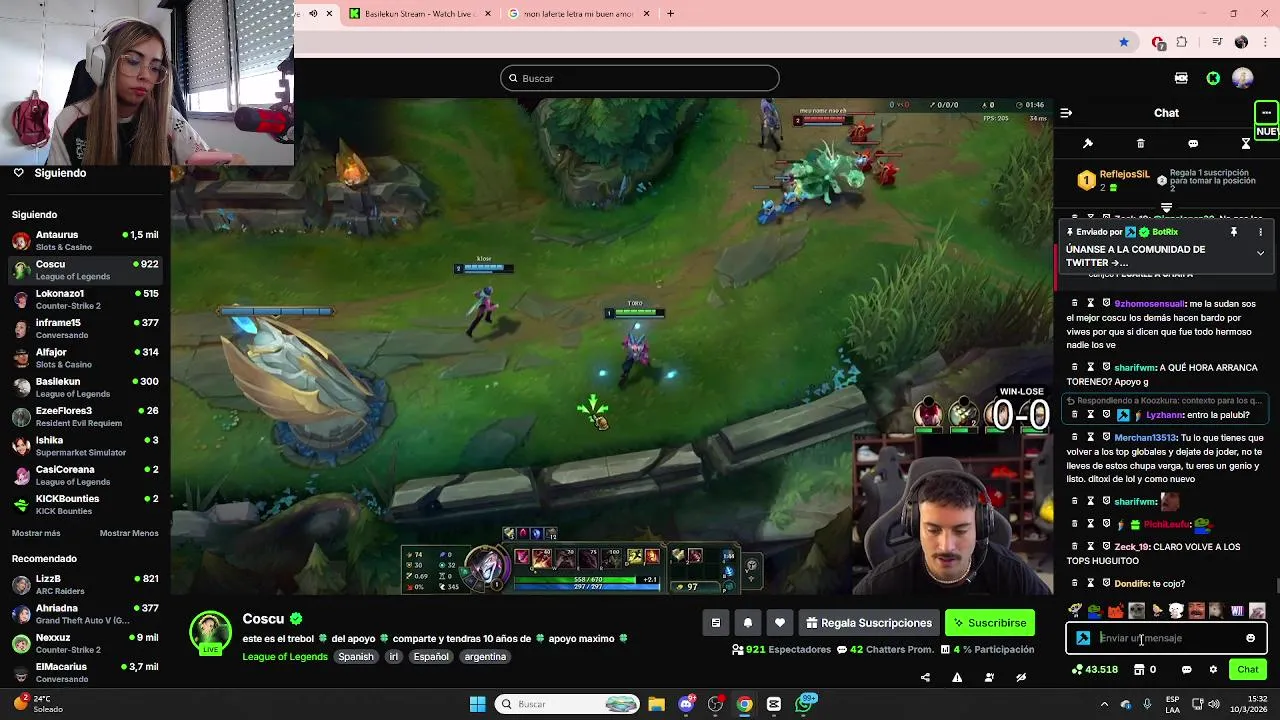Open LizzB recommended channel
Viewport: 1280px width, 720px height.
pos(85,584)
